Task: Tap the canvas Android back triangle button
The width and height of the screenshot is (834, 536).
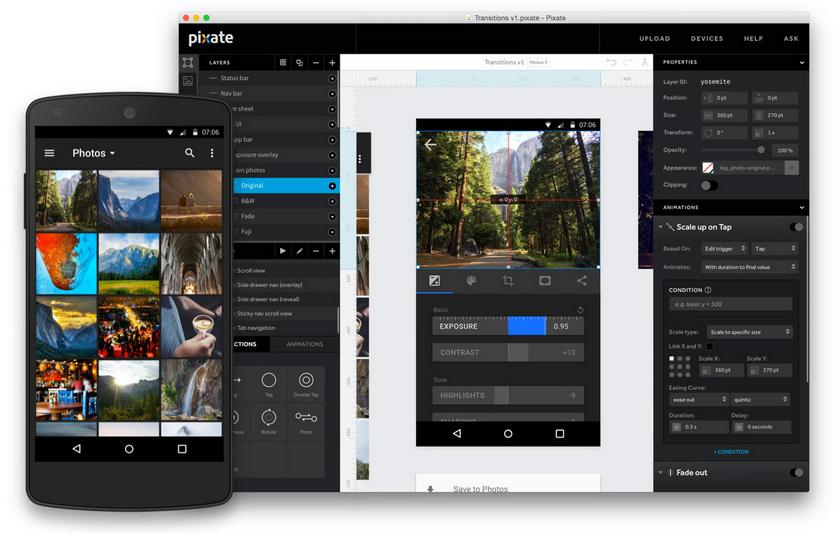Action: click(457, 434)
